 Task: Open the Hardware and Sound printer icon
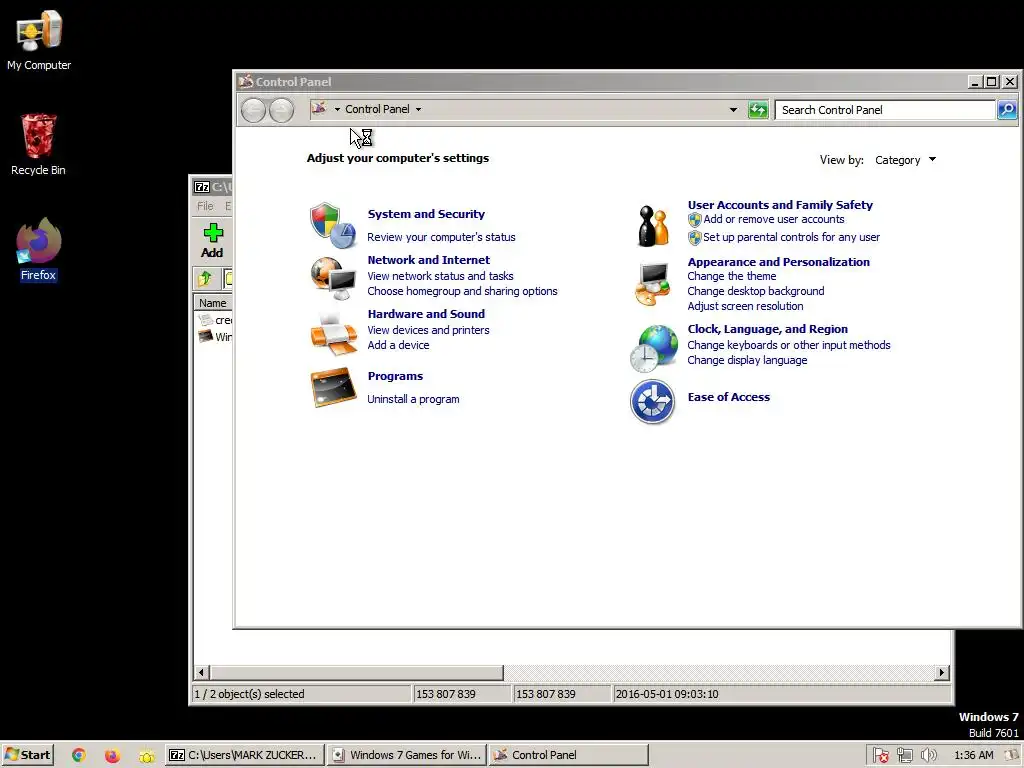pyautogui.click(x=333, y=333)
